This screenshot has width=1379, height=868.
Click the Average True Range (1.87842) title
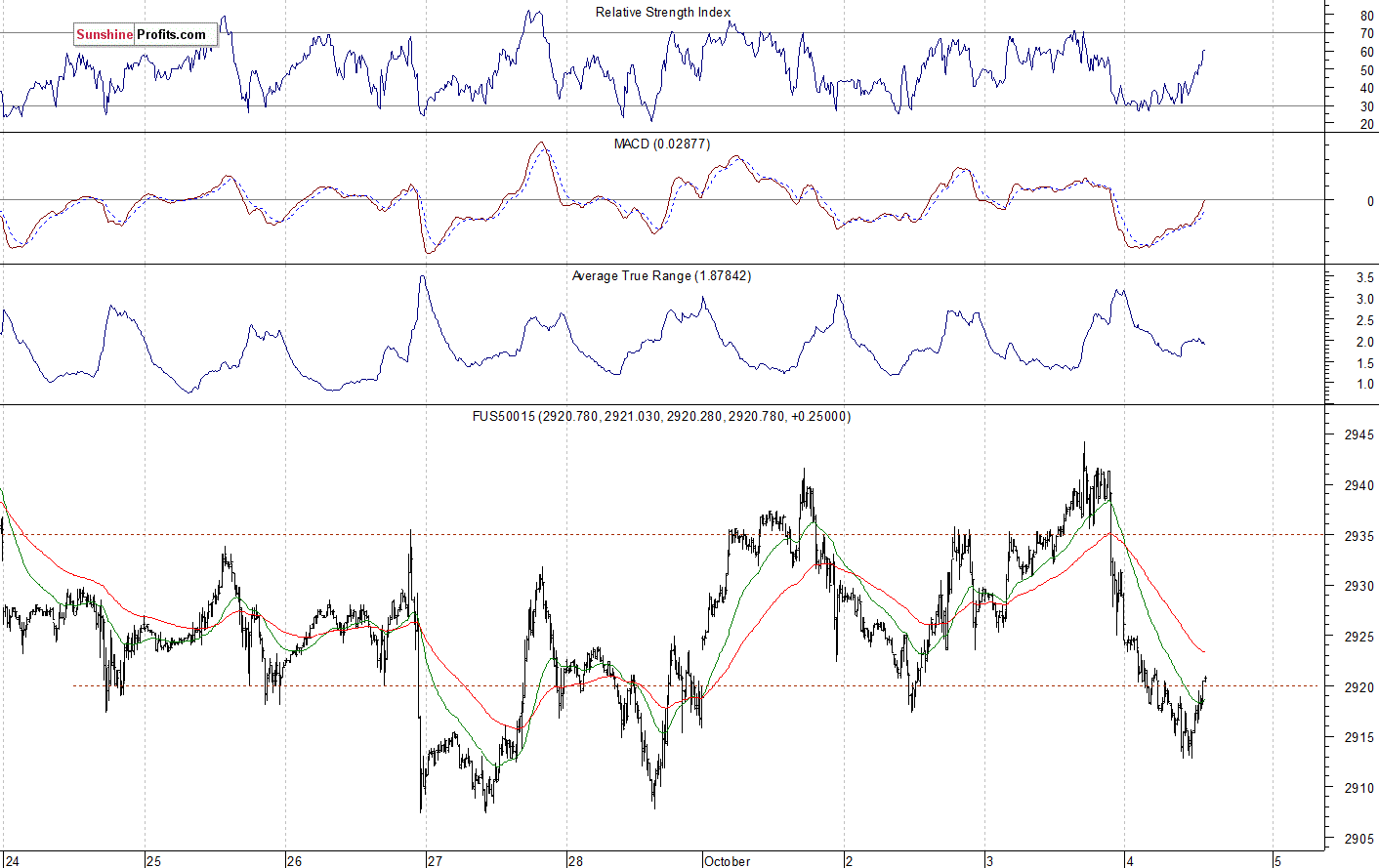point(662,276)
